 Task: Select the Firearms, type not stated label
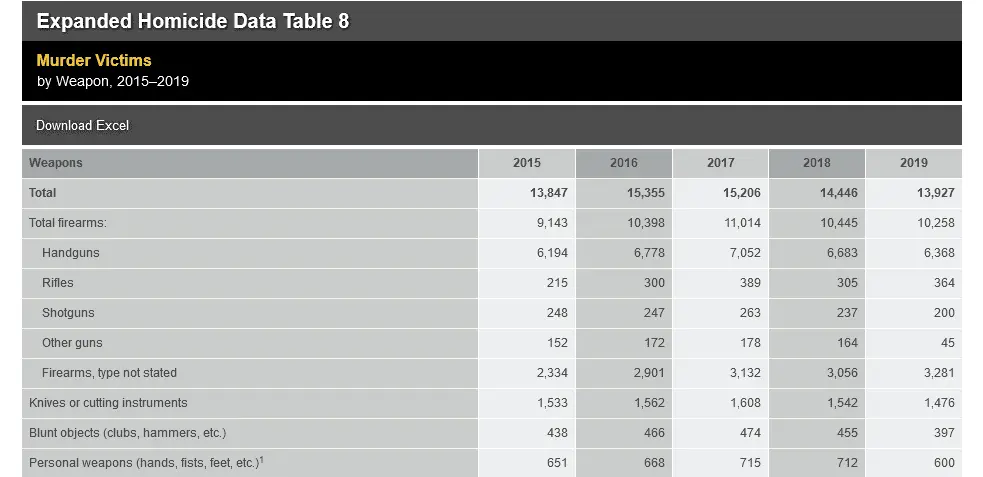pyautogui.click(x=109, y=373)
